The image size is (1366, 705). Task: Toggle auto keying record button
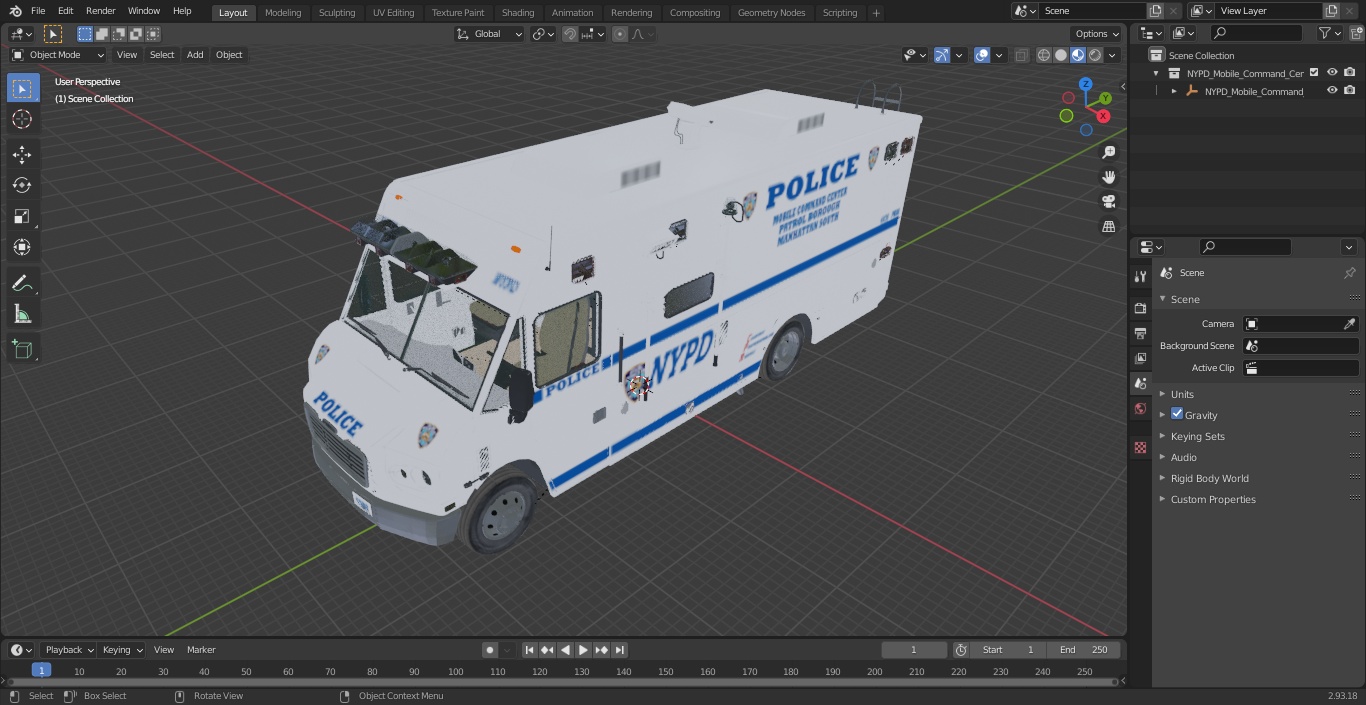pos(490,650)
